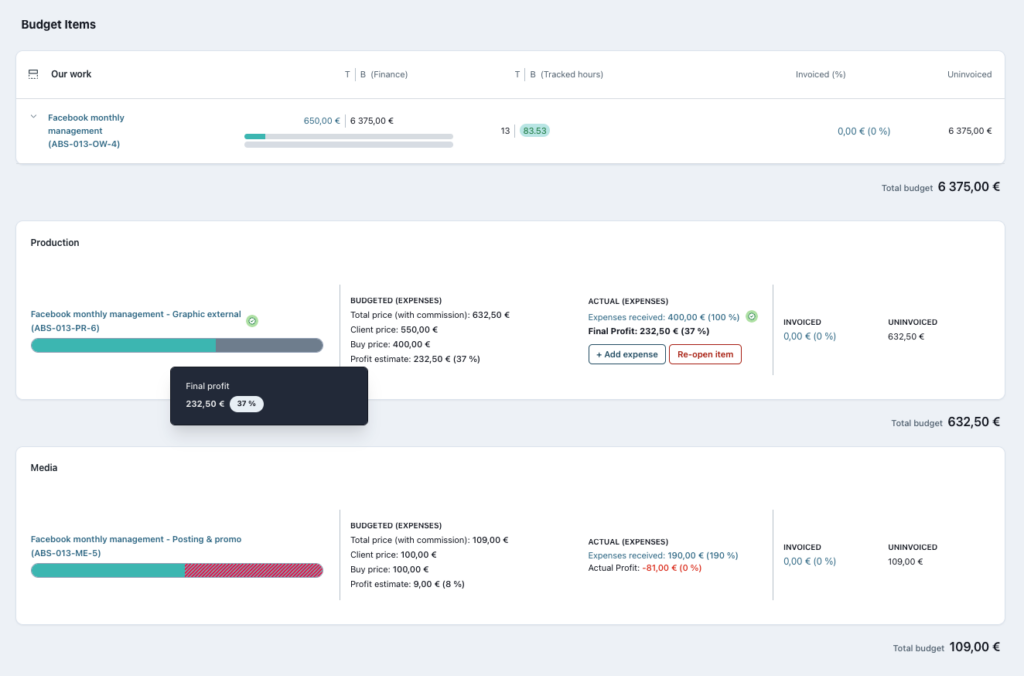This screenshot has width=1024, height=676.
Task: Click Actual Profit: -81,00 € (0 %) text
Action: 645,568
